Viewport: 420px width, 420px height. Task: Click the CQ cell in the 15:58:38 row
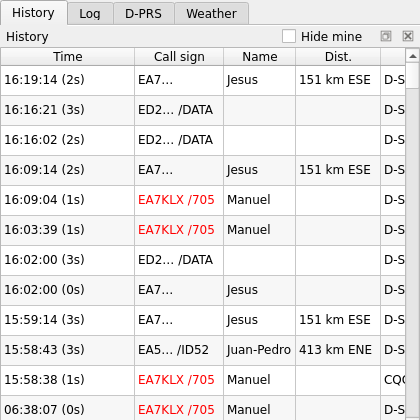tap(393, 380)
